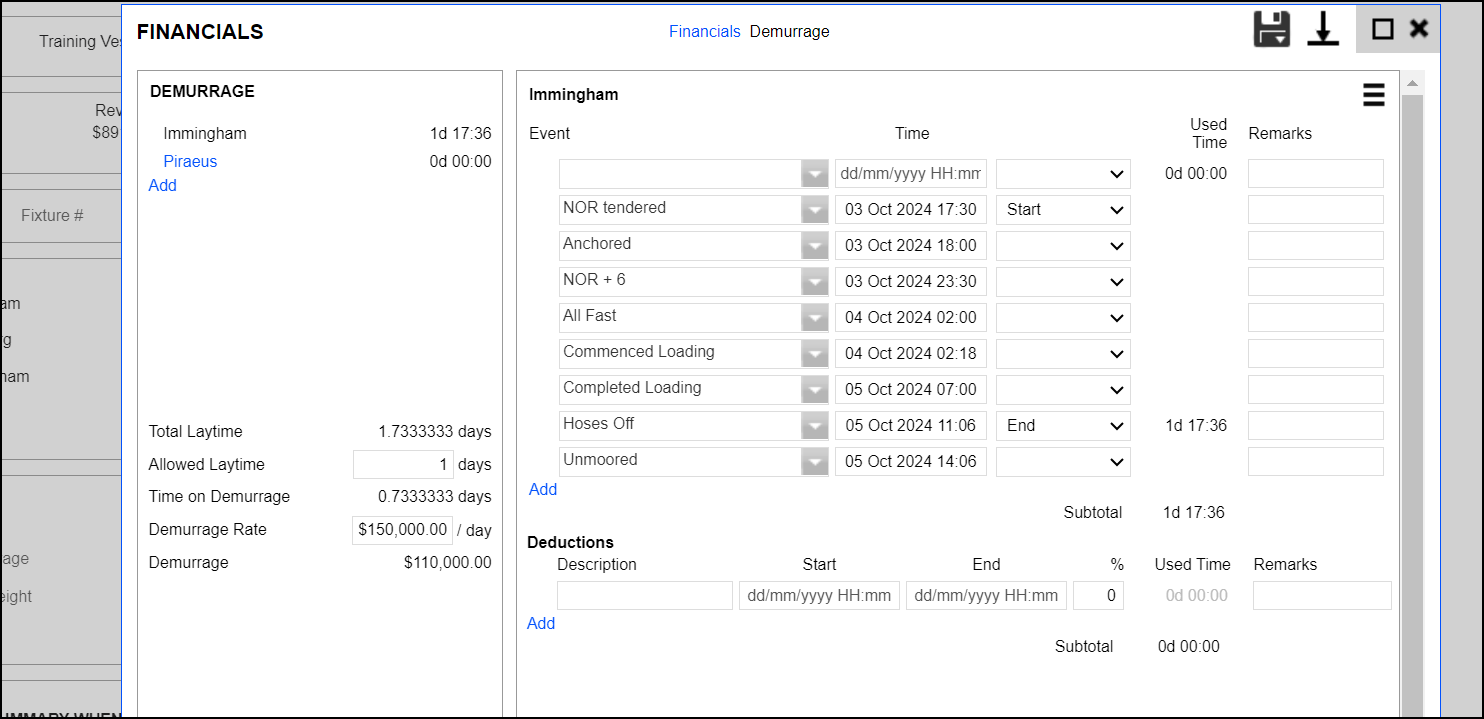Expand the Hoses Off event dropdown arrow

815,426
